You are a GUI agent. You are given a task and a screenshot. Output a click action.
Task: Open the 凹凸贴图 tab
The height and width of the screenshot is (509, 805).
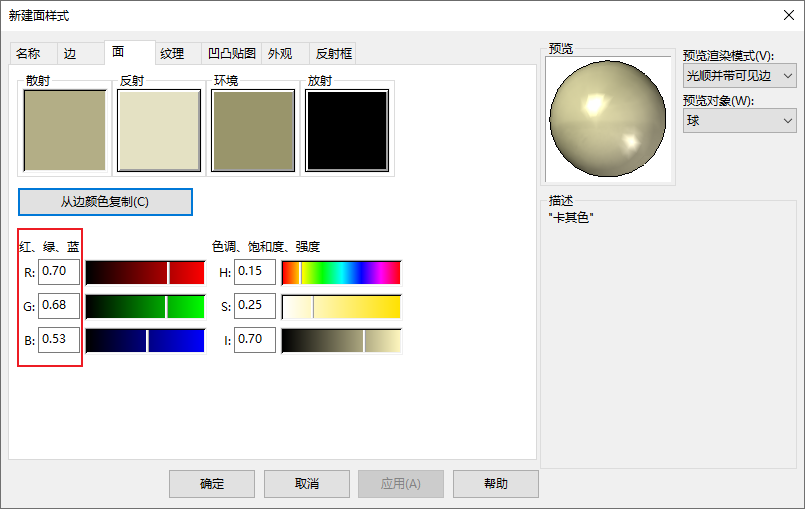pyautogui.click(x=232, y=53)
